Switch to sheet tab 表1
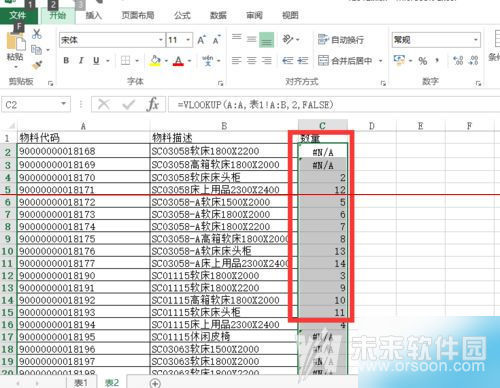Viewport: 500px width, 388px height. click(81, 382)
